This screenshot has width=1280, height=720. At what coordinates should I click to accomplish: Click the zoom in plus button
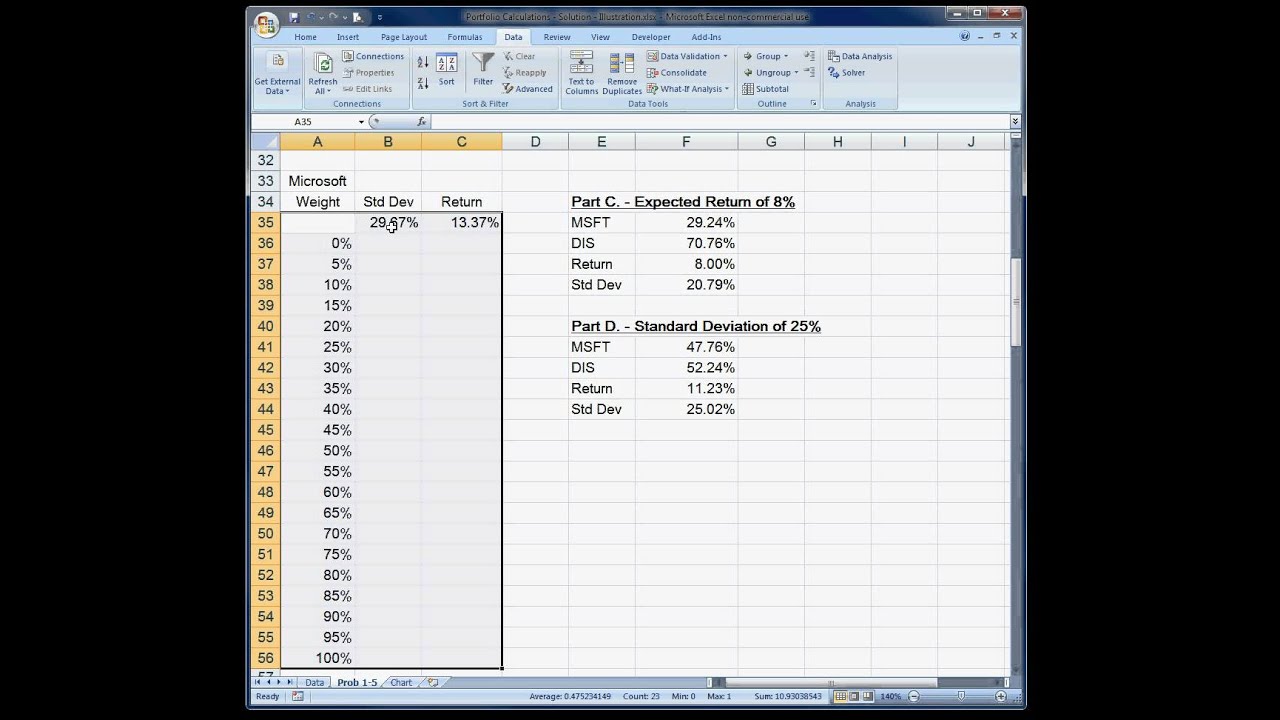pos(1001,696)
